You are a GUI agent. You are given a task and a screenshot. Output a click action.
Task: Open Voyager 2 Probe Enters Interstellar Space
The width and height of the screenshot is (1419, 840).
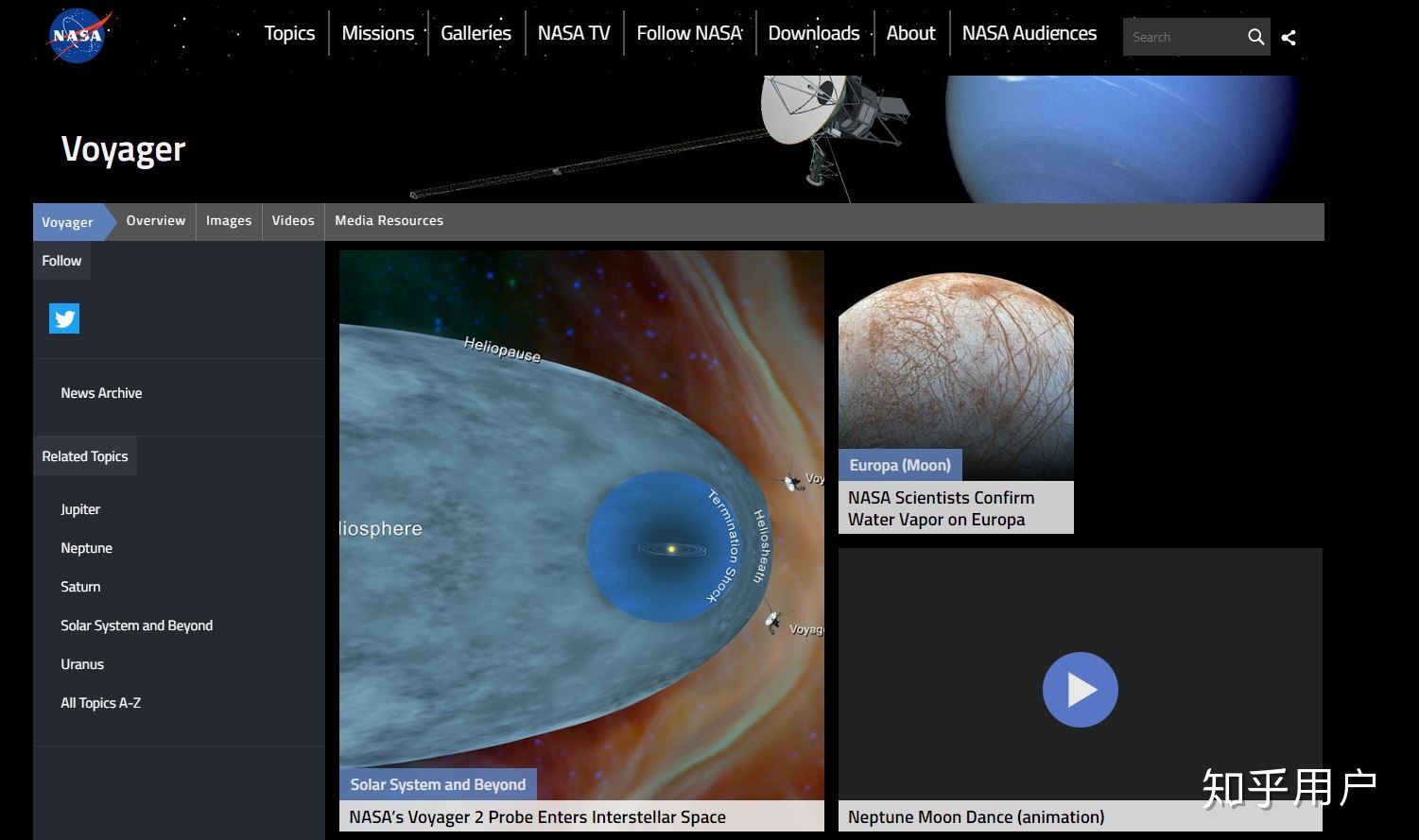click(537, 817)
